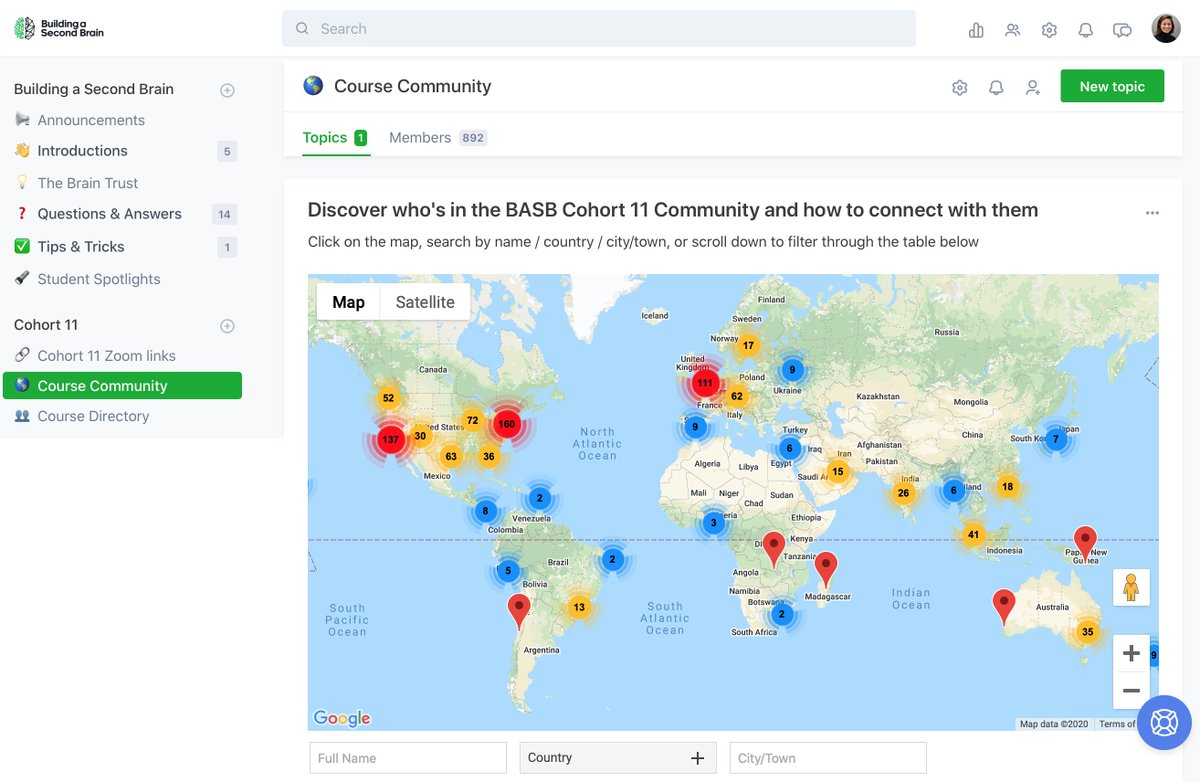
Task: Open Course Community settings gear
Action: 960,88
